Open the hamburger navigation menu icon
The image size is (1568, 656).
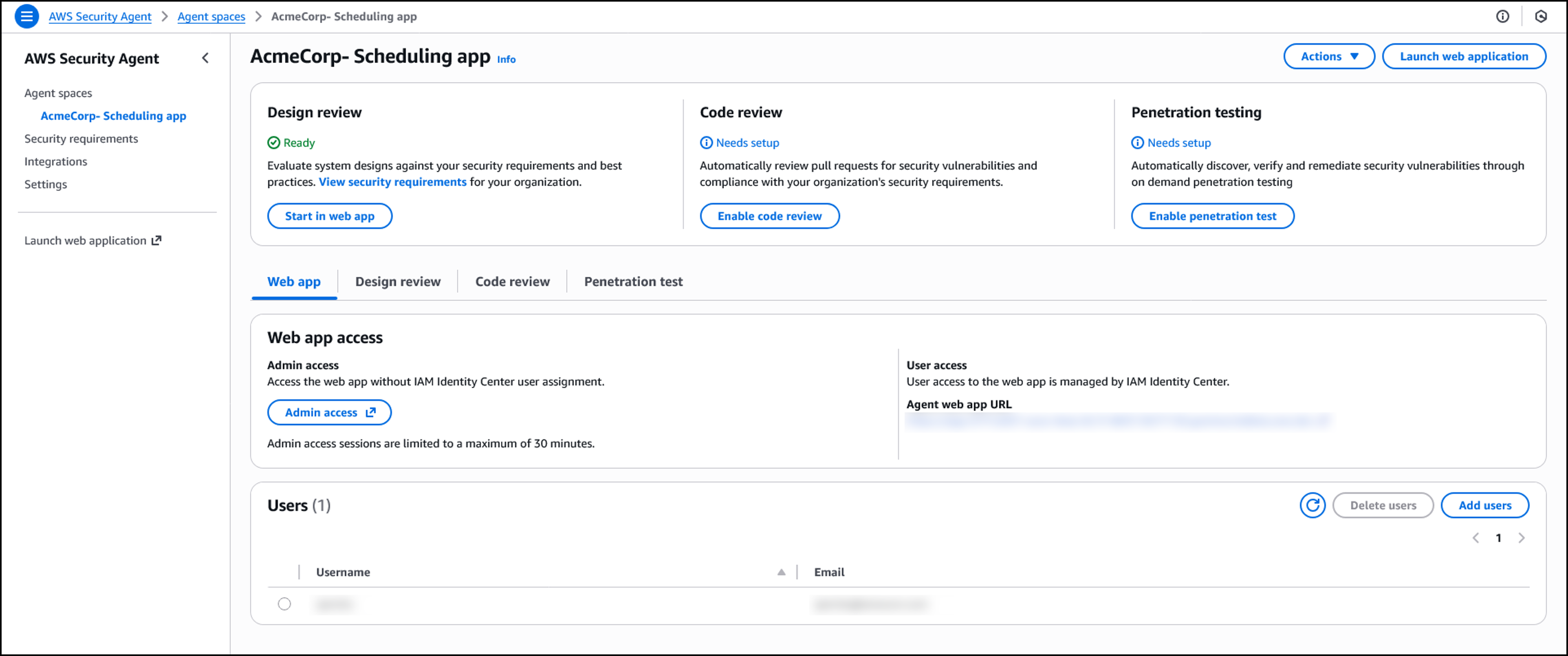click(26, 16)
